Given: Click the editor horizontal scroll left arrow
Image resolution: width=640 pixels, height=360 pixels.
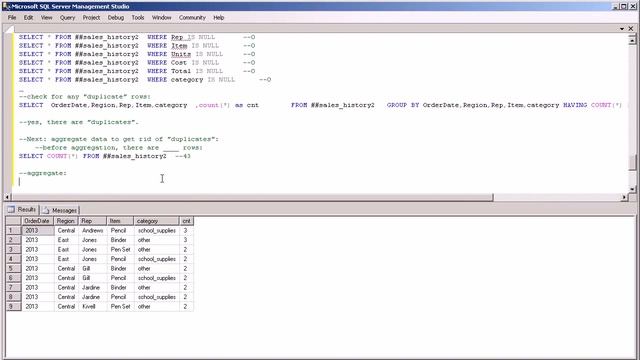Looking at the screenshot, I should pos(7,197).
